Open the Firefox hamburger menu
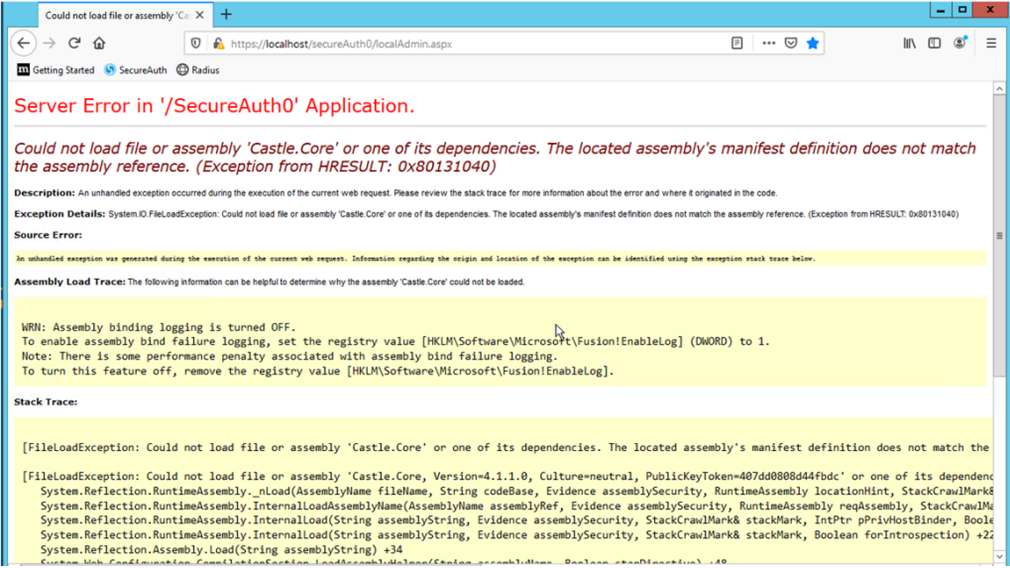Viewport: 1010px width, 568px height. click(x=991, y=43)
